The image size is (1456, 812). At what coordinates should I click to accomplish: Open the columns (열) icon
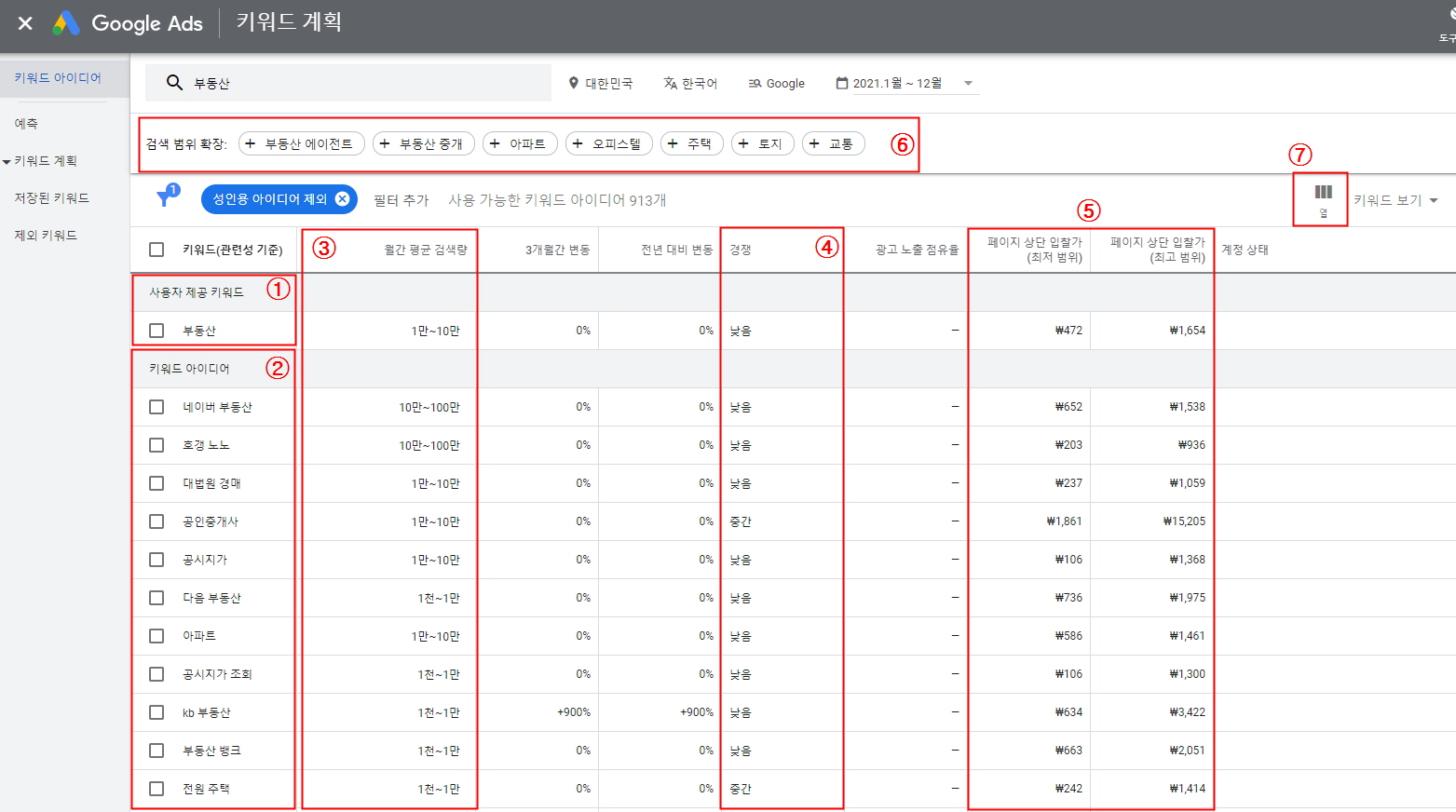(1323, 199)
